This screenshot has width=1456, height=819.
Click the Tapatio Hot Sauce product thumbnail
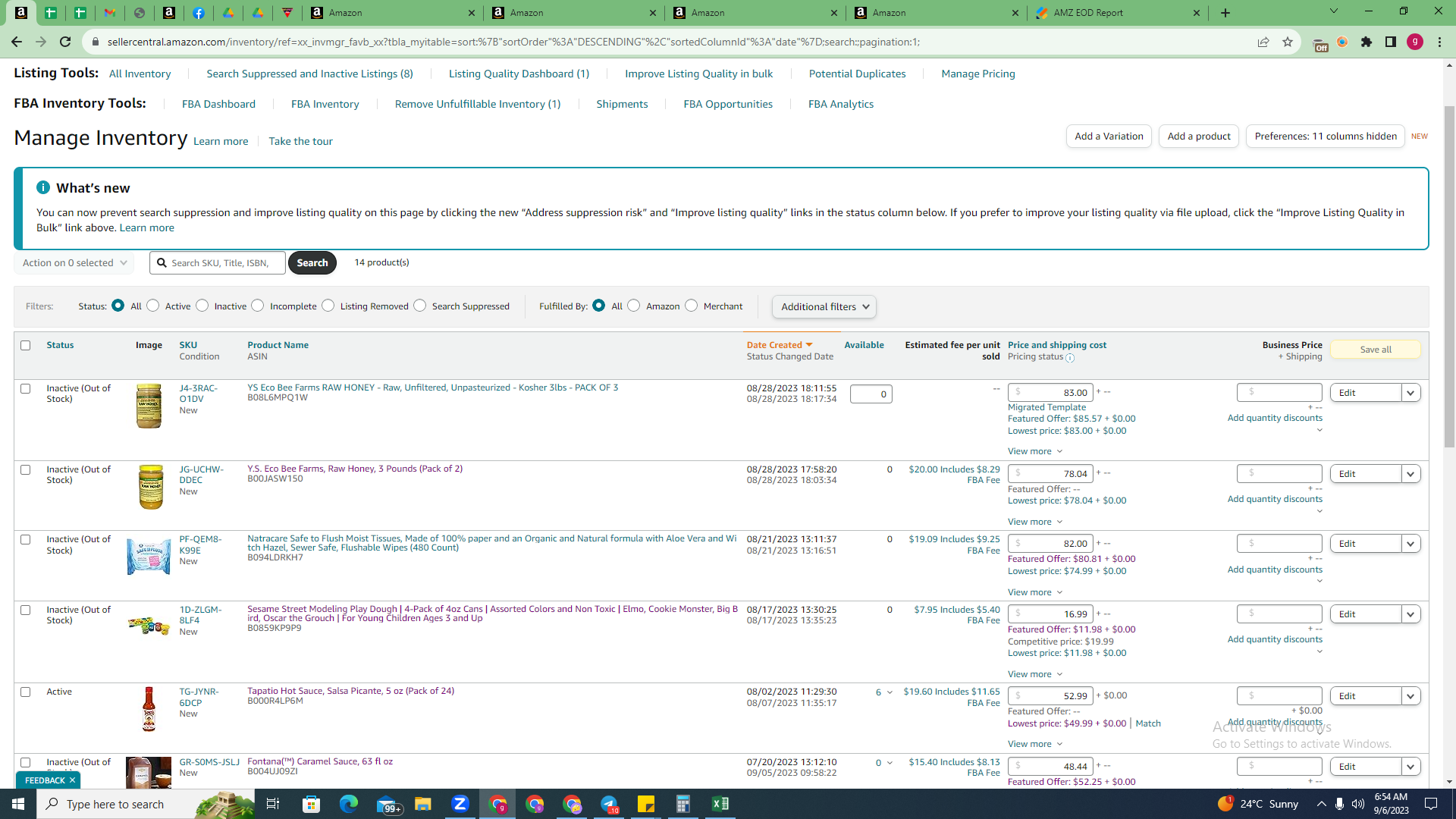[x=149, y=709]
